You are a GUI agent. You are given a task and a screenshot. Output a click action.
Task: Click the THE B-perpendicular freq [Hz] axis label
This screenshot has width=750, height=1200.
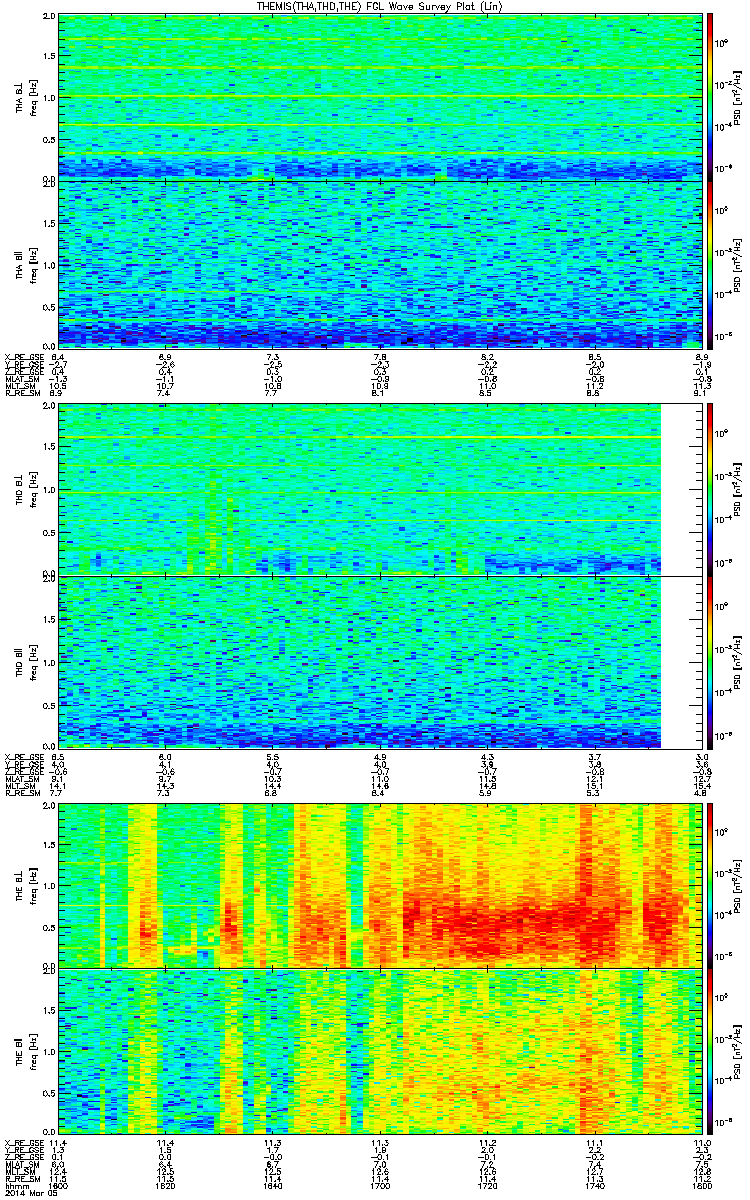pyautogui.click(x=32, y=885)
